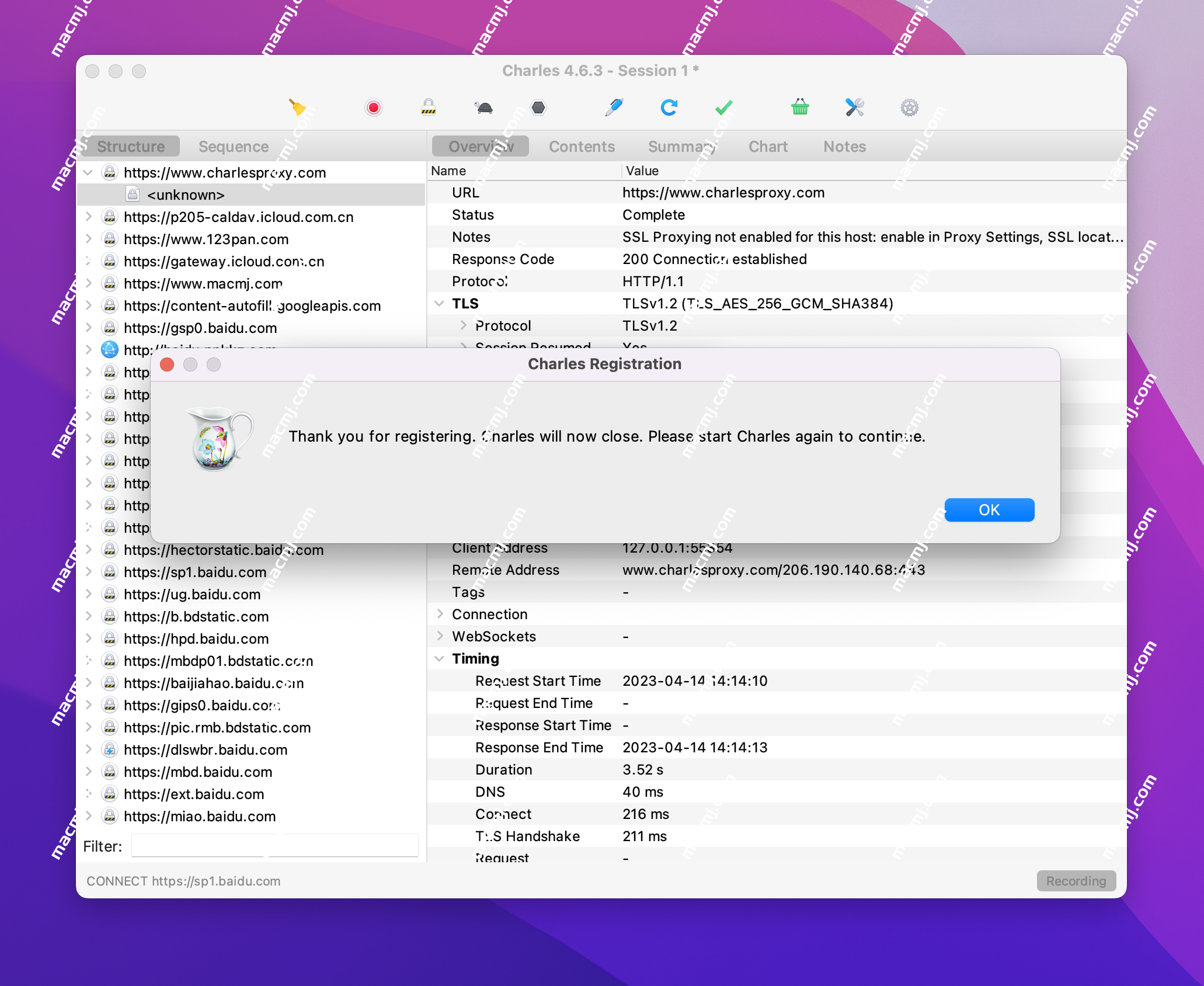Screen dimensions: 1204x986
Task: Select https://b.bdstatic.com host
Action: tap(196, 616)
